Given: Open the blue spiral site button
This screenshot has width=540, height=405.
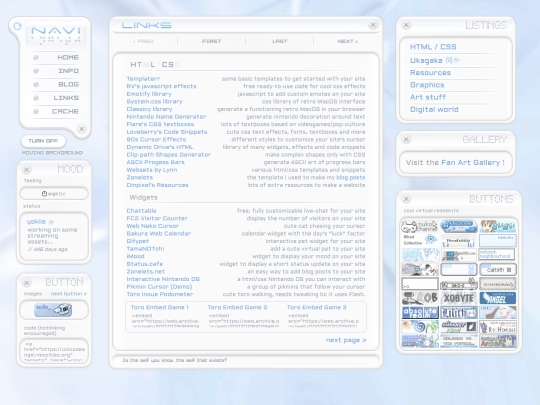Looking at the screenshot, I should pos(419,327).
